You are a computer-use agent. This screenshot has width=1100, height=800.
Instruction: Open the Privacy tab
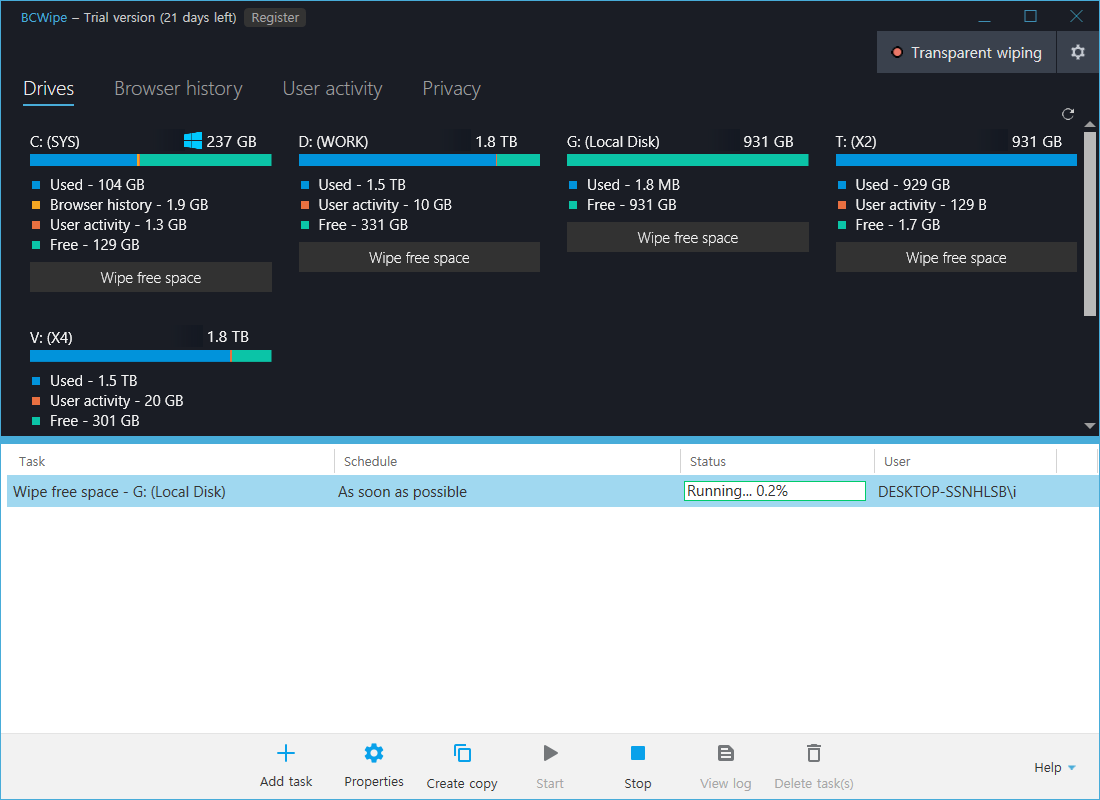(451, 88)
